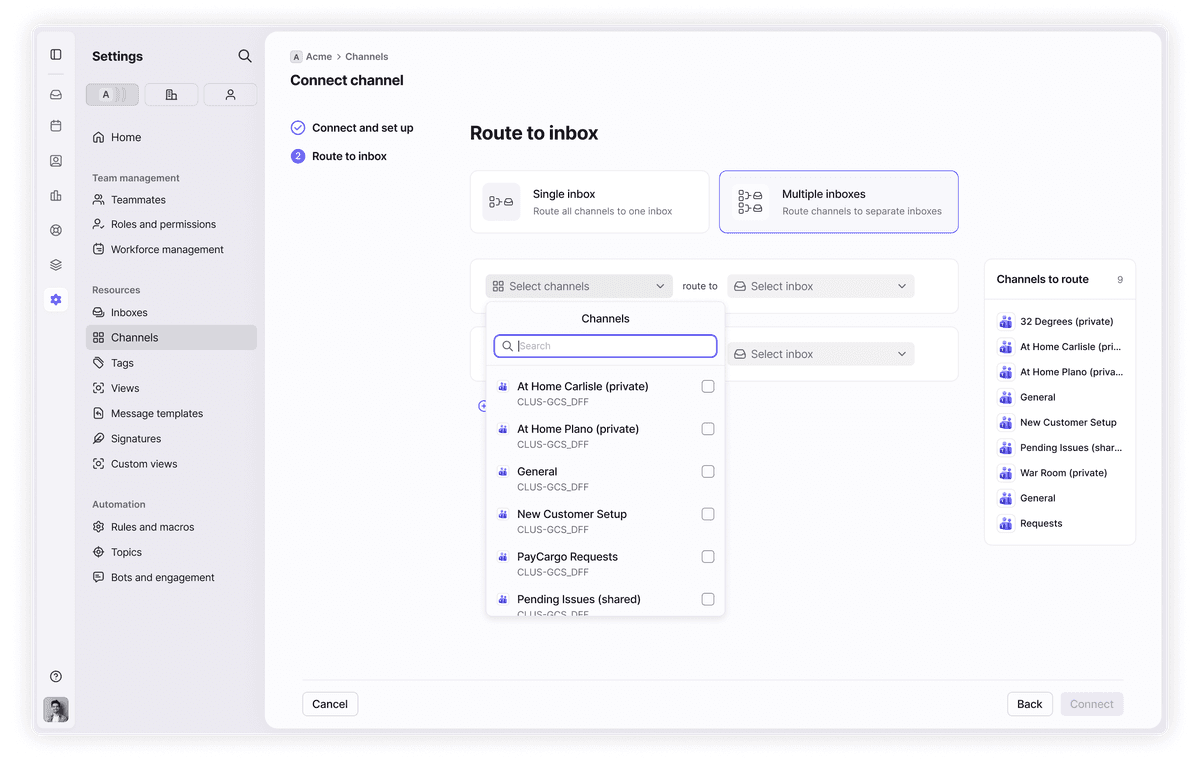Screen dimensions: 1200x760
Task: Open the calendar icon in left rail
Action: click(x=56, y=126)
